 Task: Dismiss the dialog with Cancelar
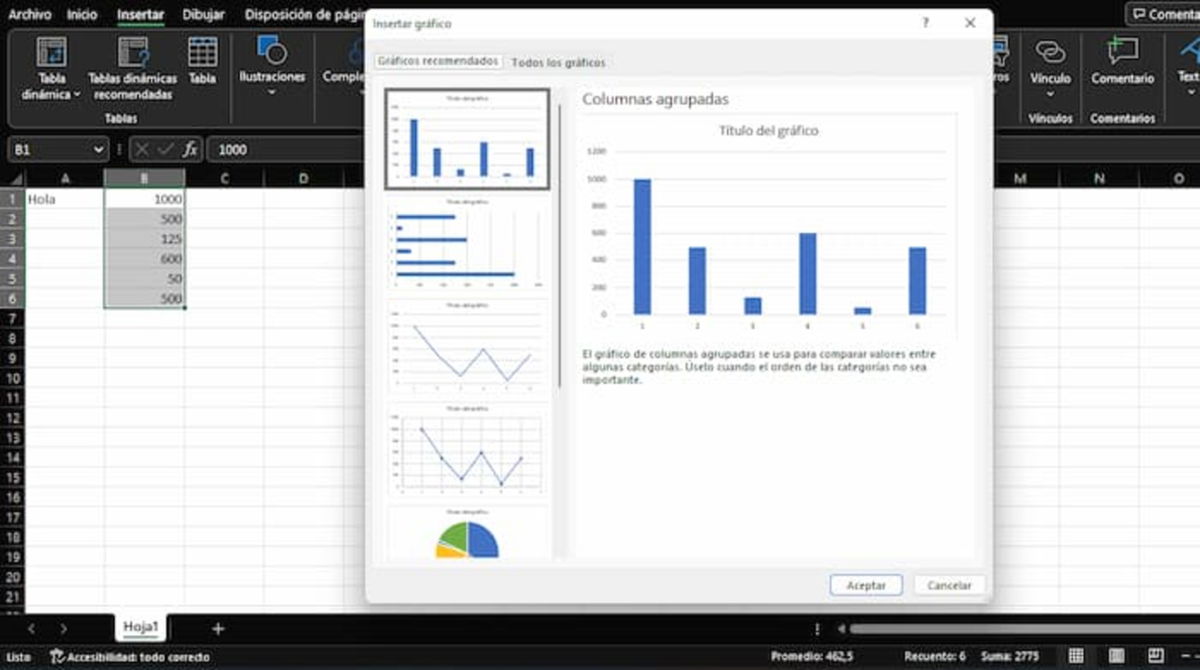coord(948,585)
